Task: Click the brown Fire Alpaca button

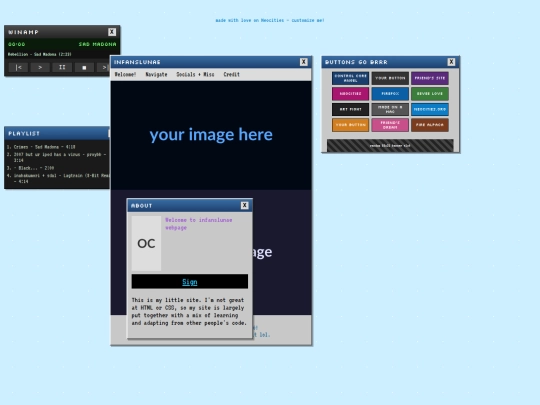Action: tap(430, 125)
